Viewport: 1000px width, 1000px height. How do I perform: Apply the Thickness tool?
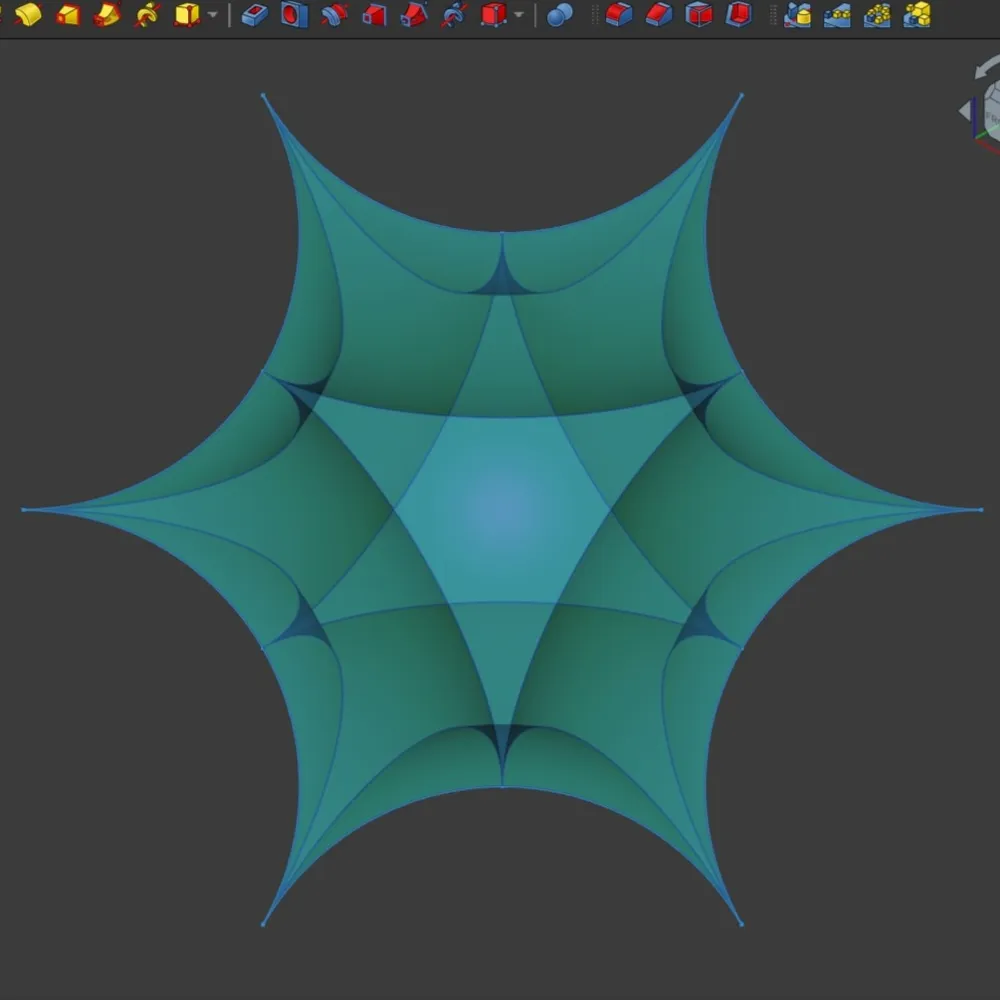(739, 14)
